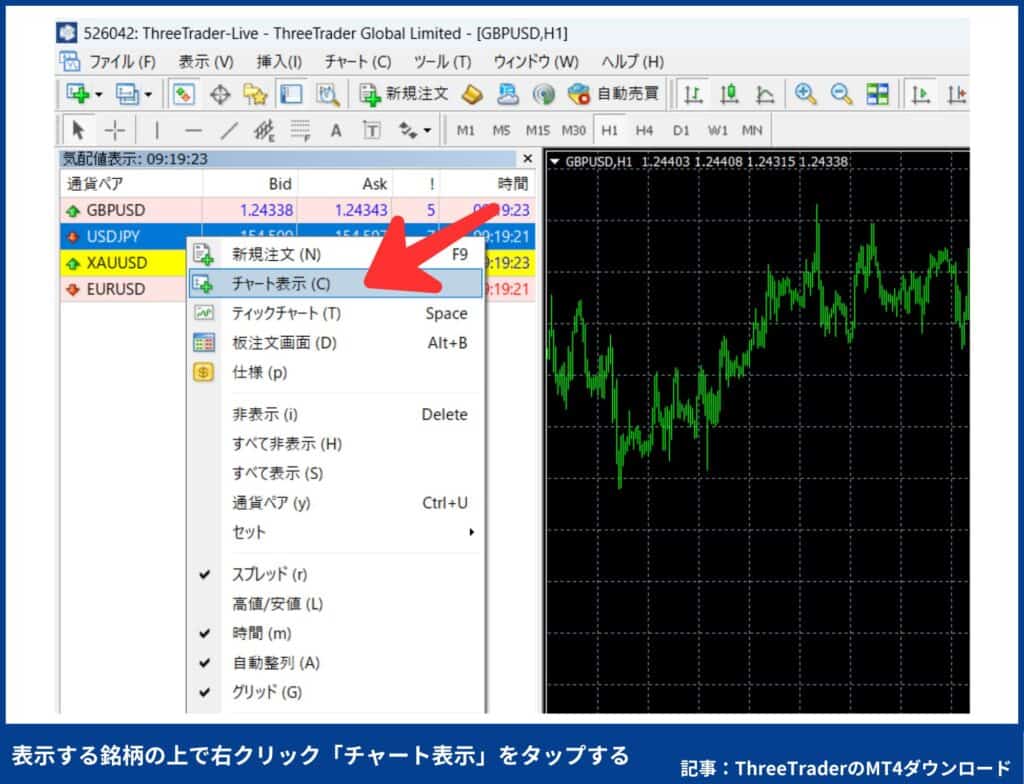This screenshot has height=784, width=1024.
Task: Click the cloud computer toolbar icon
Action: coord(507,95)
